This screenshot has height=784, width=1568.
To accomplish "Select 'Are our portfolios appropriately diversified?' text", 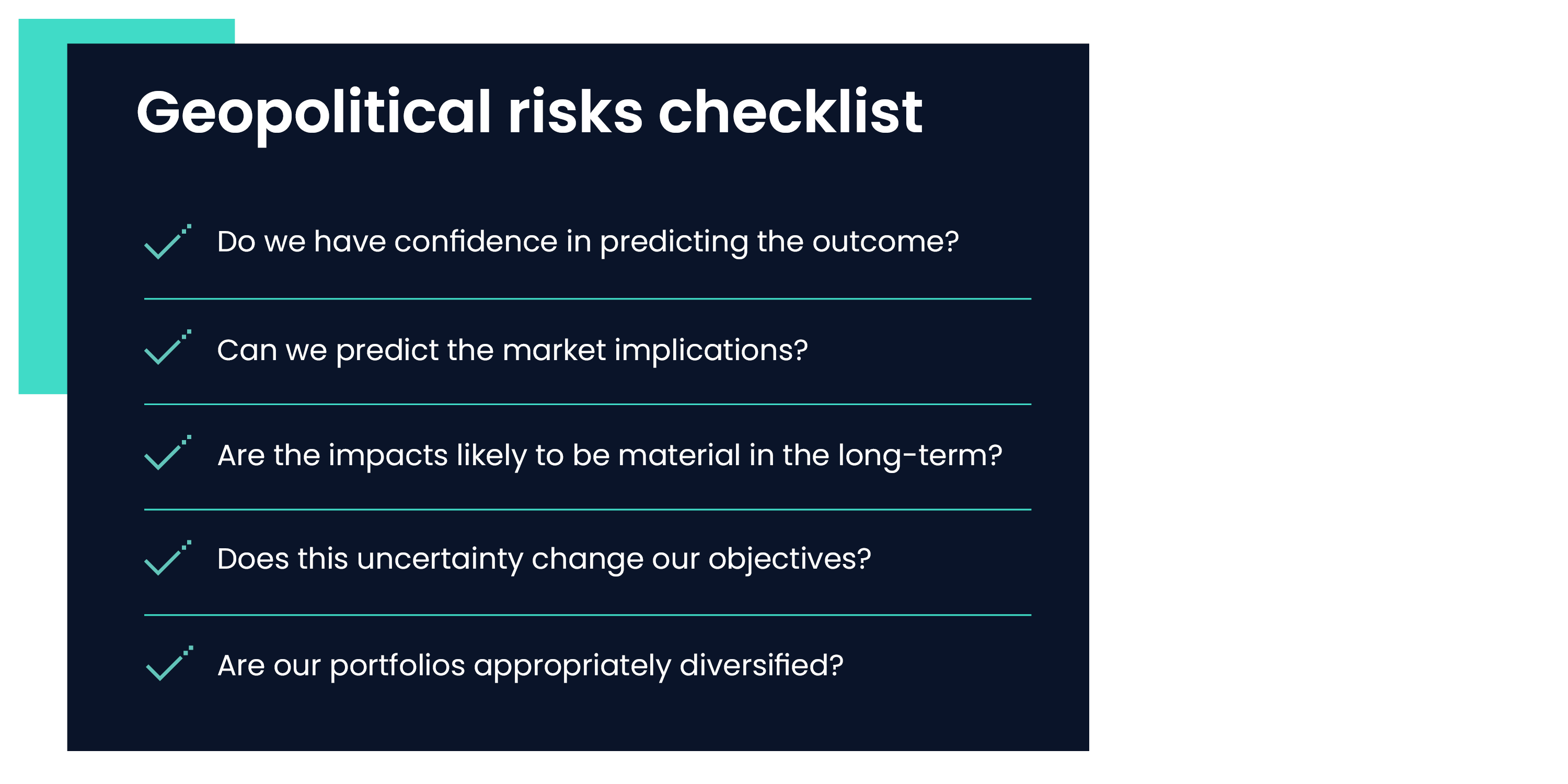I will point(530,665).
